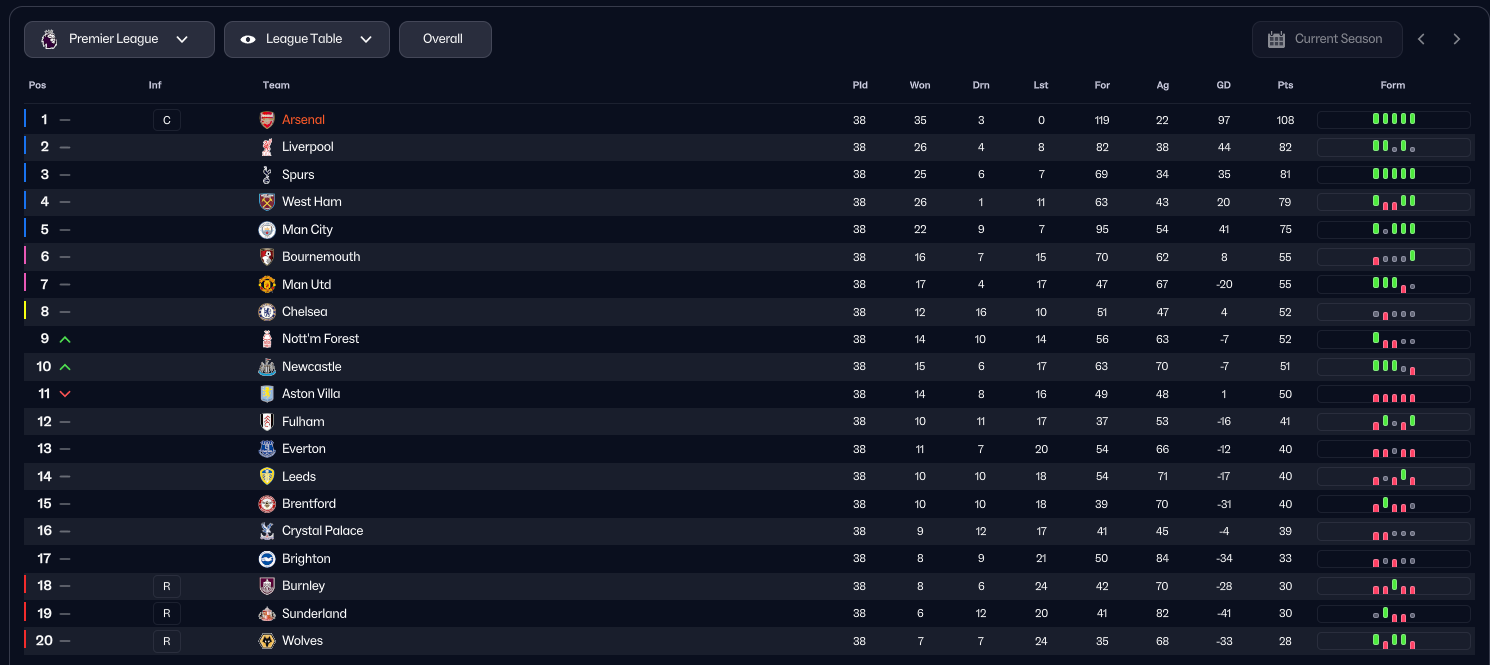The width and height of the screenshot is (1490, 665).
Task: Click the Wolves club crest icon
Action: pos(267,641)
